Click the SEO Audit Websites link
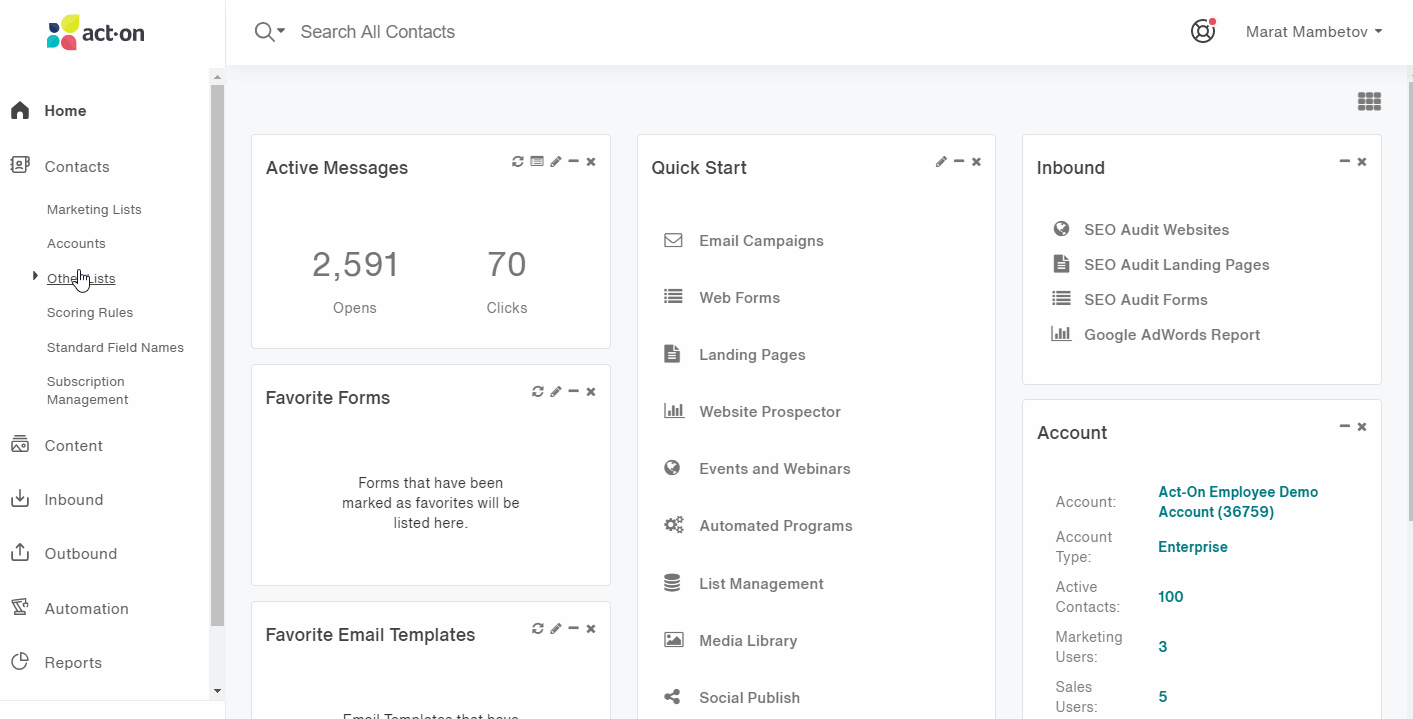 (1156, 229)
